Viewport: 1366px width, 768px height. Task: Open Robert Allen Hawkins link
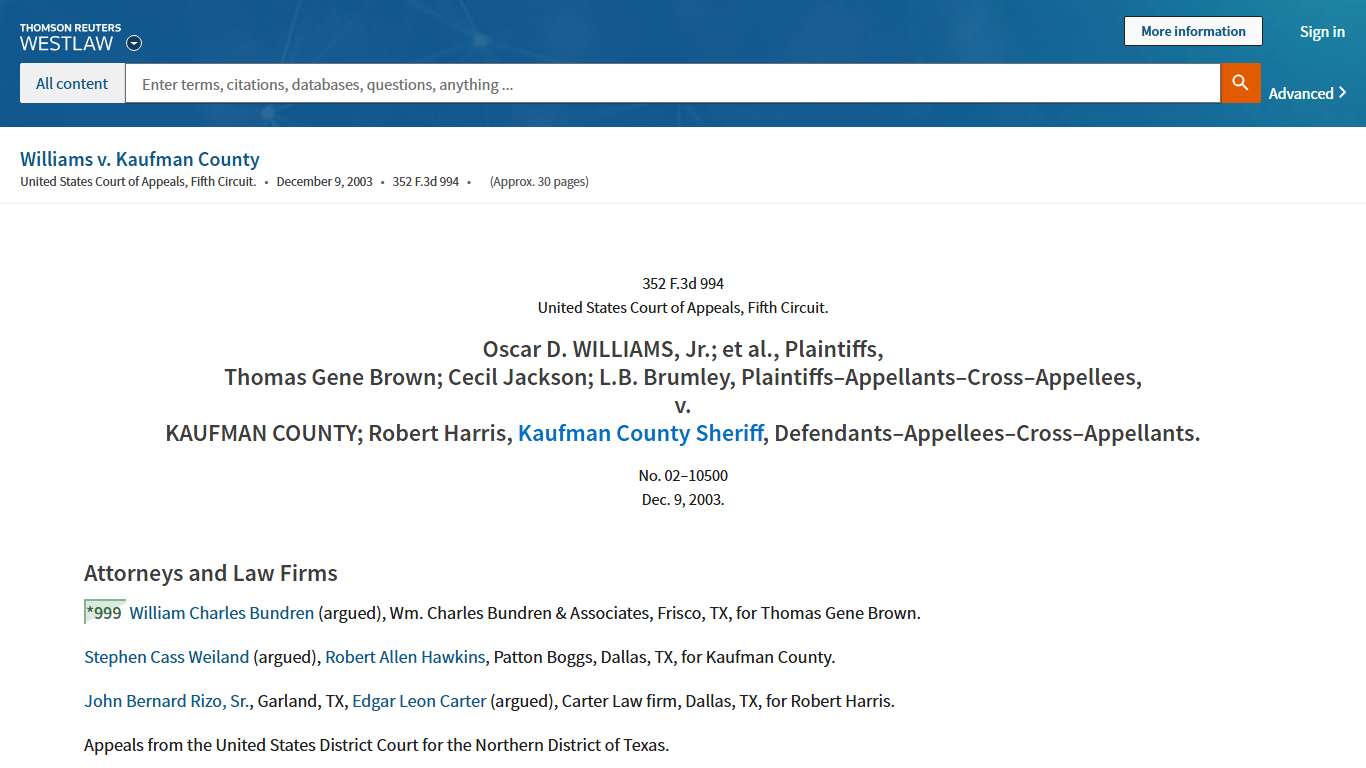point(405,657)
